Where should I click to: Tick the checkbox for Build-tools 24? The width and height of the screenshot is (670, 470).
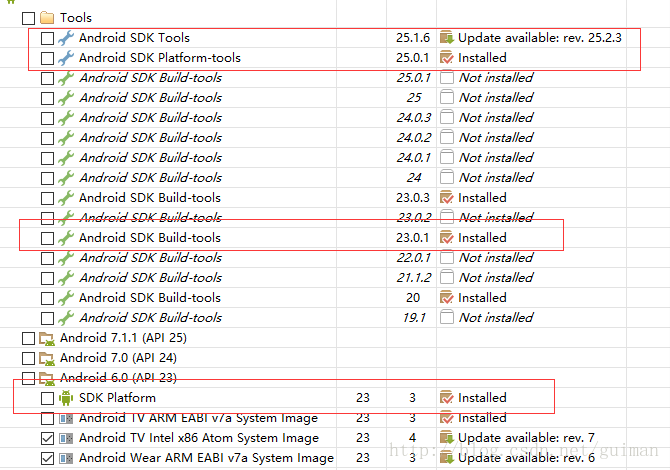pyautogui.click(x=47, y=179)
